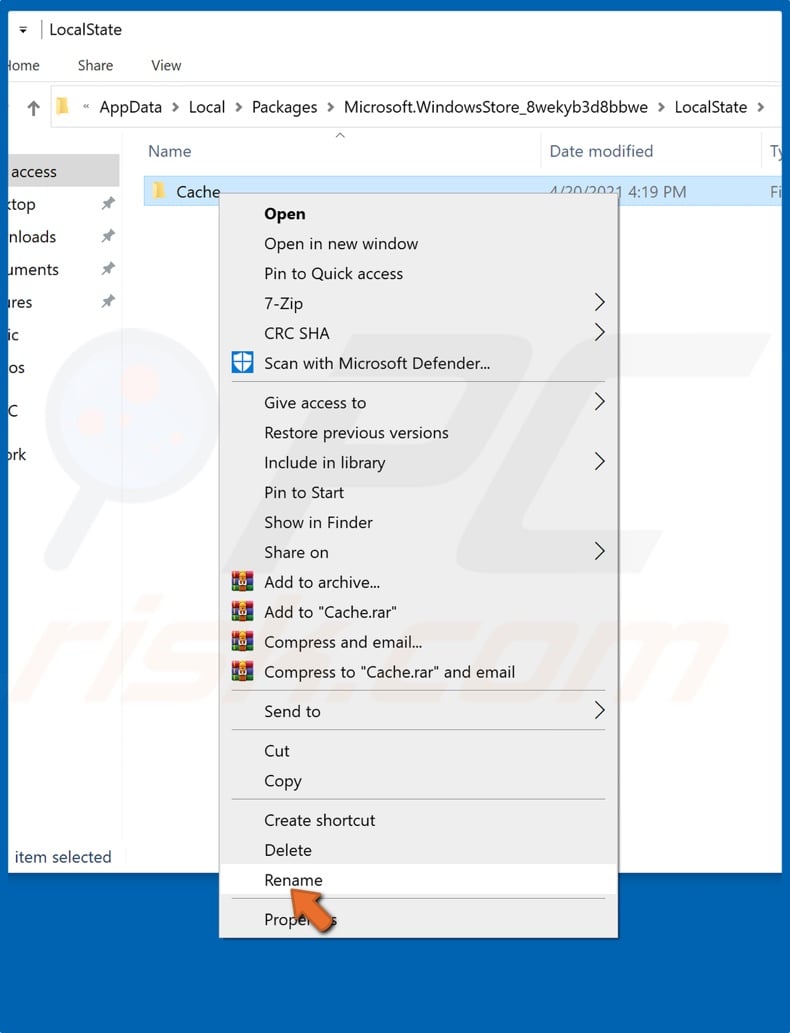Choose Delete from the context menu
The image size is (790, 1033).
[288, 850]
